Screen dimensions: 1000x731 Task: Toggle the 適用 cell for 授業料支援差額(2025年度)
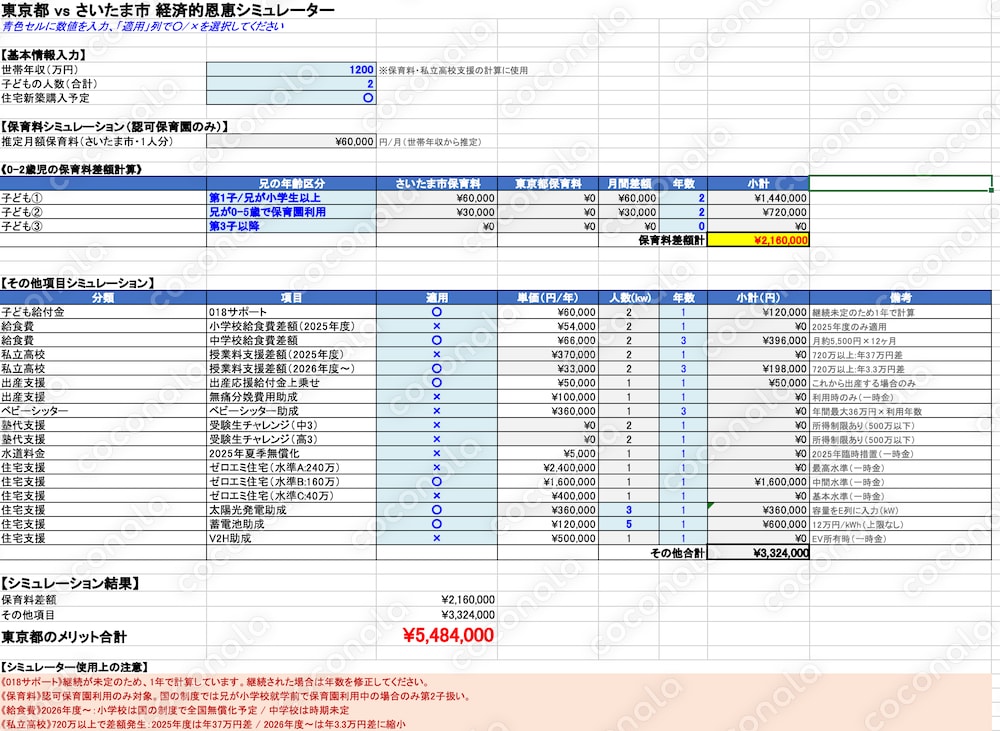[x=437, y=354]
